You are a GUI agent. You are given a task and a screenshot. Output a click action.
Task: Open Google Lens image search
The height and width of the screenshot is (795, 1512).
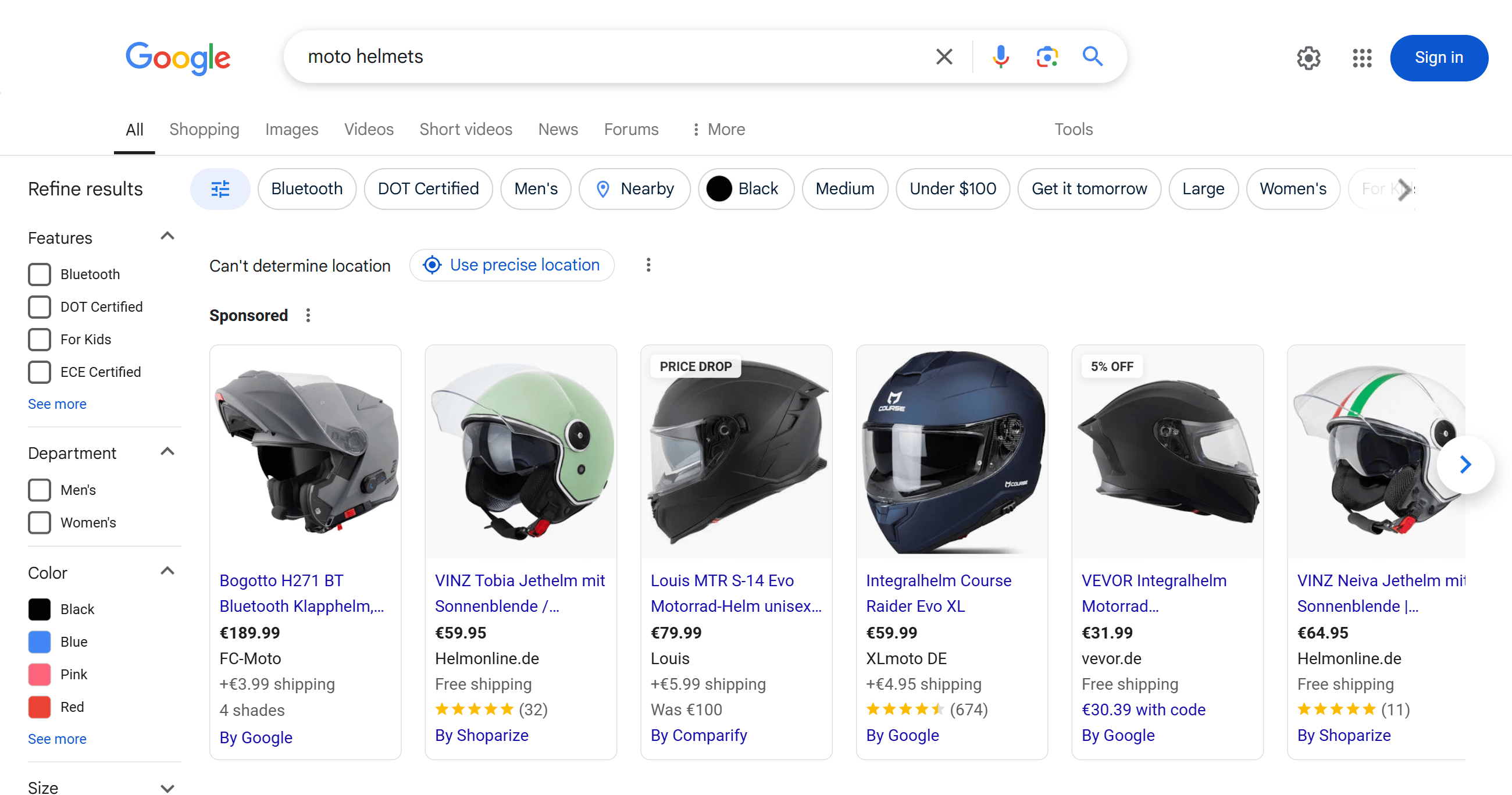click(x=1047, y=57)
